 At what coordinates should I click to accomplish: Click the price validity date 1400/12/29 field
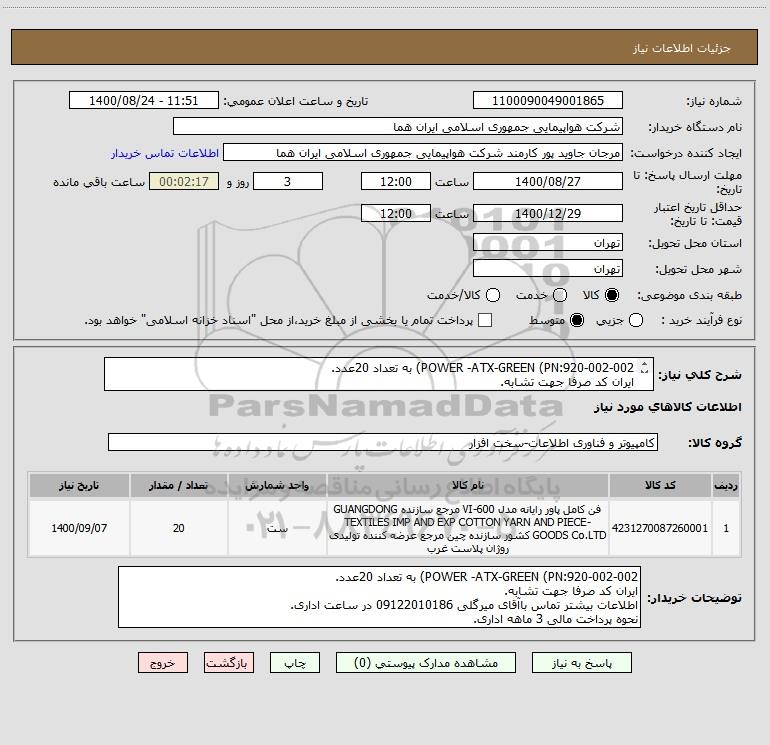point(548,213)
